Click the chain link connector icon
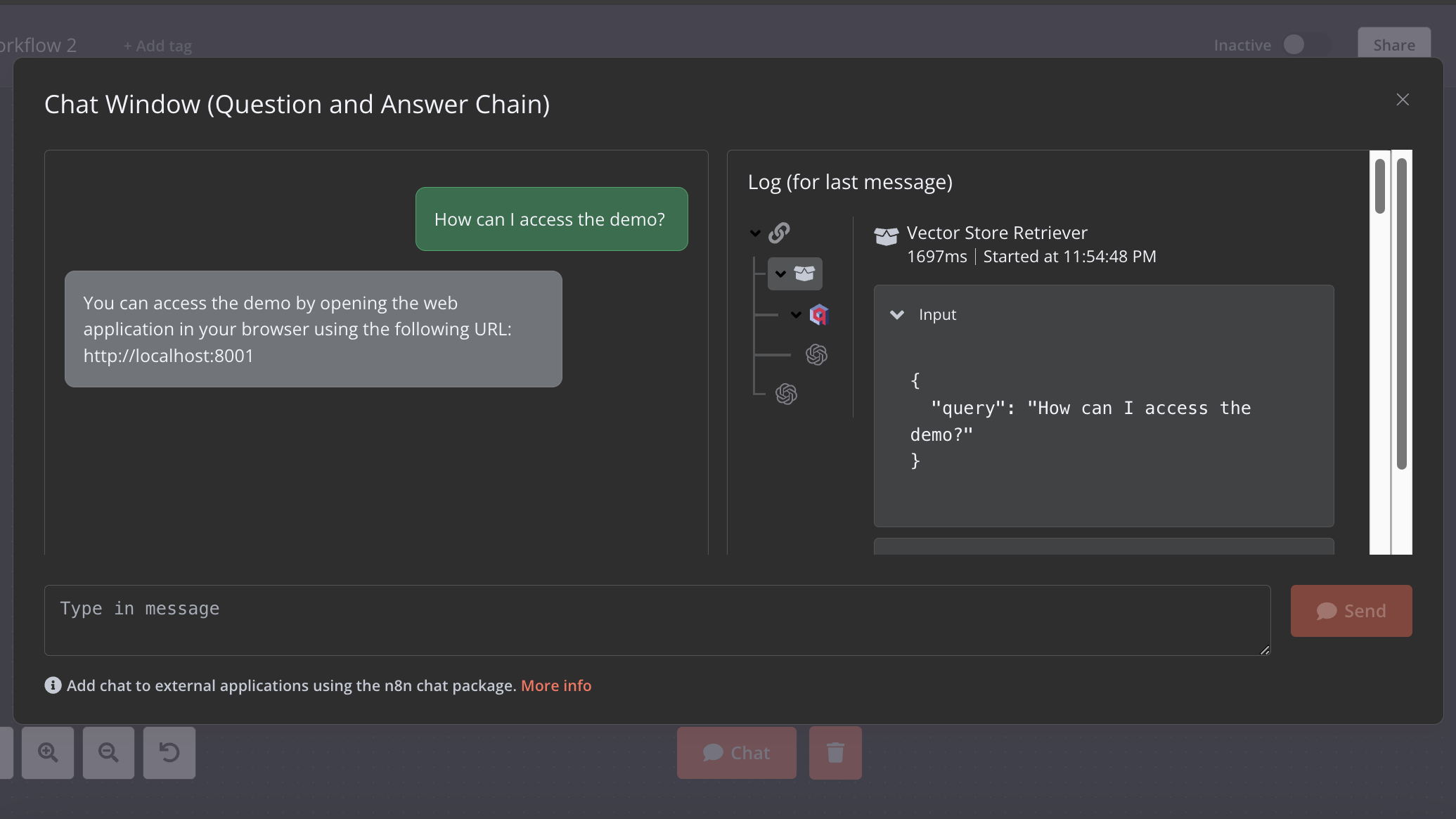 779,232
